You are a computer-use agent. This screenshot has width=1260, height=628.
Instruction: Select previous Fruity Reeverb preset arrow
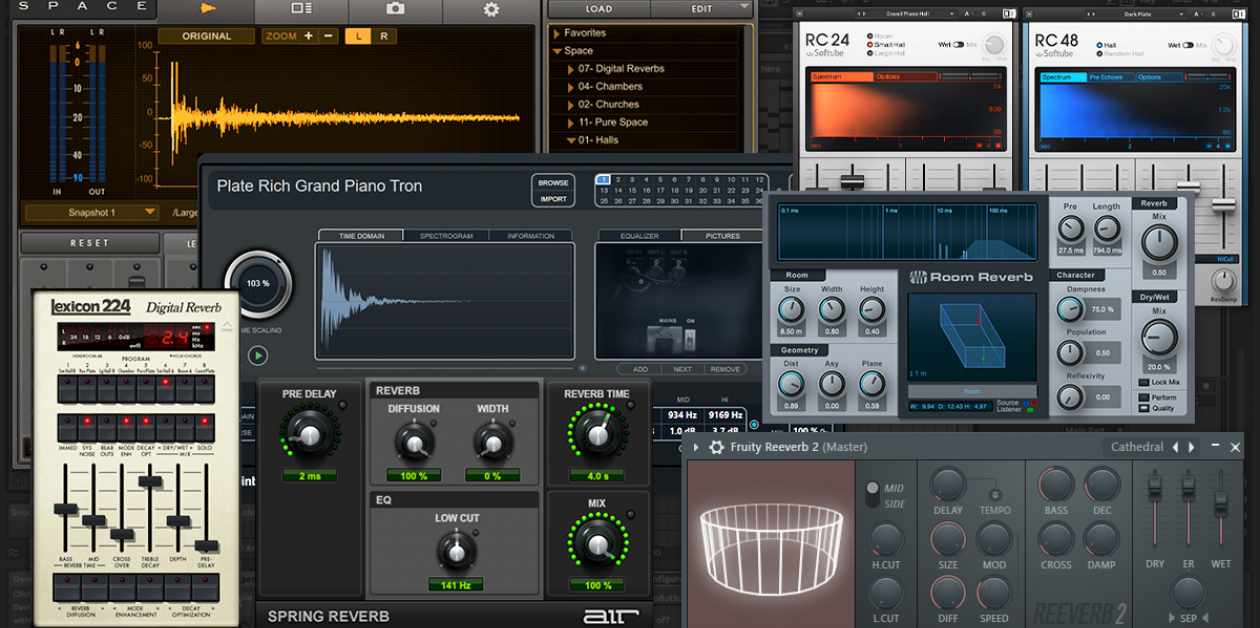1176,447
